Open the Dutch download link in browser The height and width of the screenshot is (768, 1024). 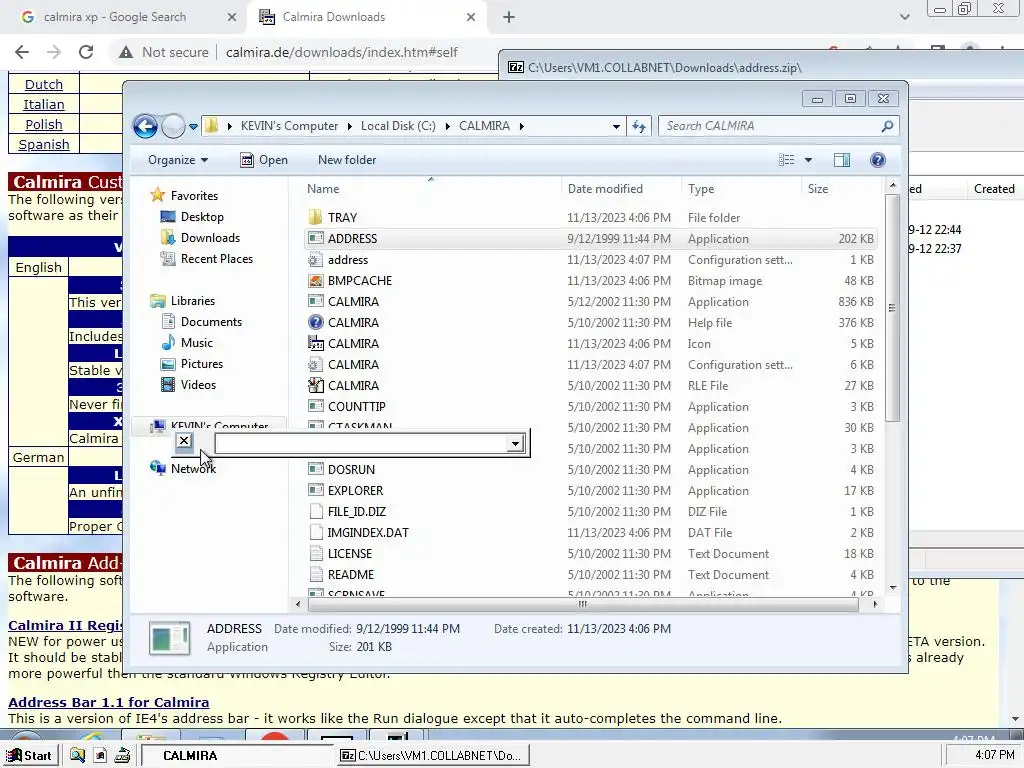click(x=44, y=84)
